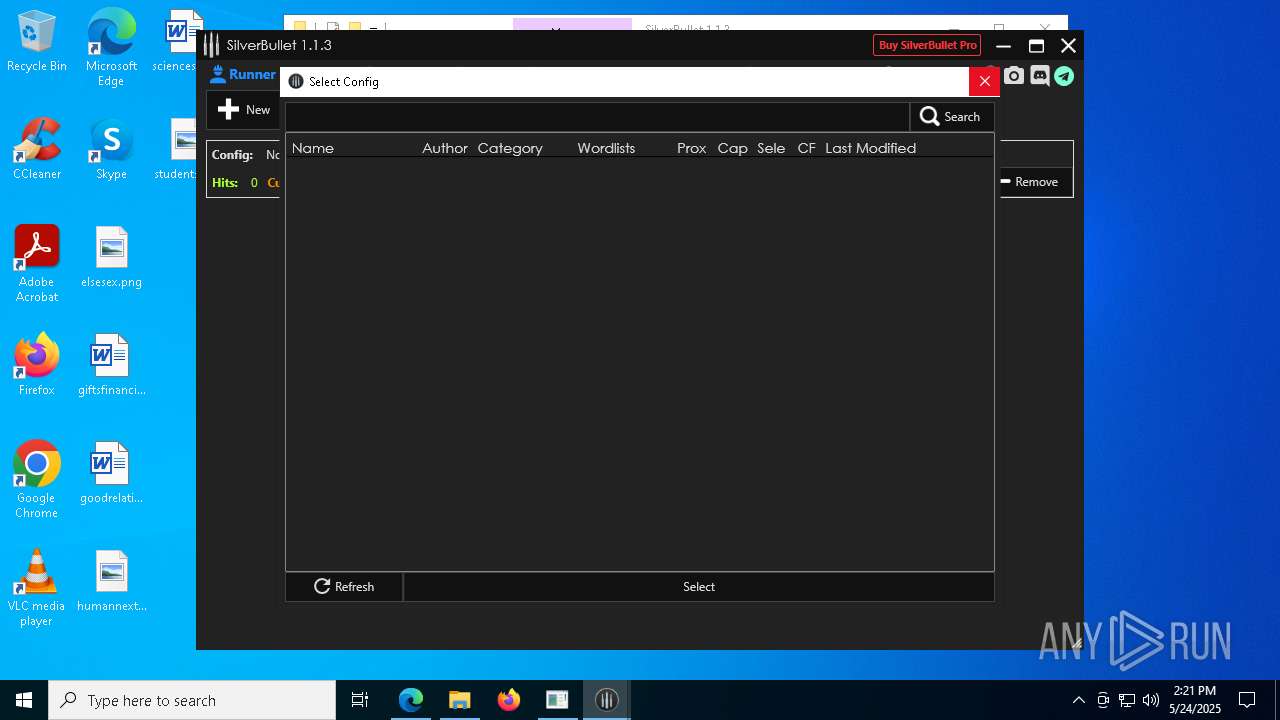Viewport: 1280px width, 720px height.
Task: Open VLC media player shortcut
Action: pyautogui.click(x=37, y=588)
